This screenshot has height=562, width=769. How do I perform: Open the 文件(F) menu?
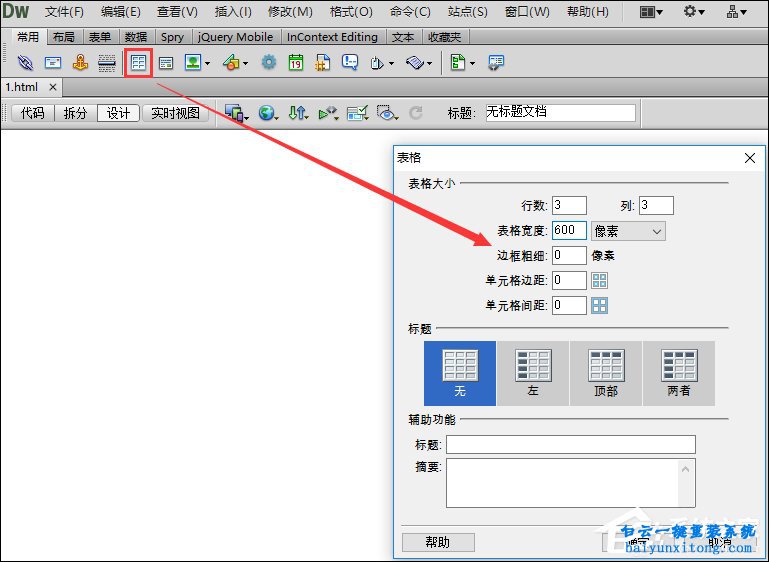64,12
